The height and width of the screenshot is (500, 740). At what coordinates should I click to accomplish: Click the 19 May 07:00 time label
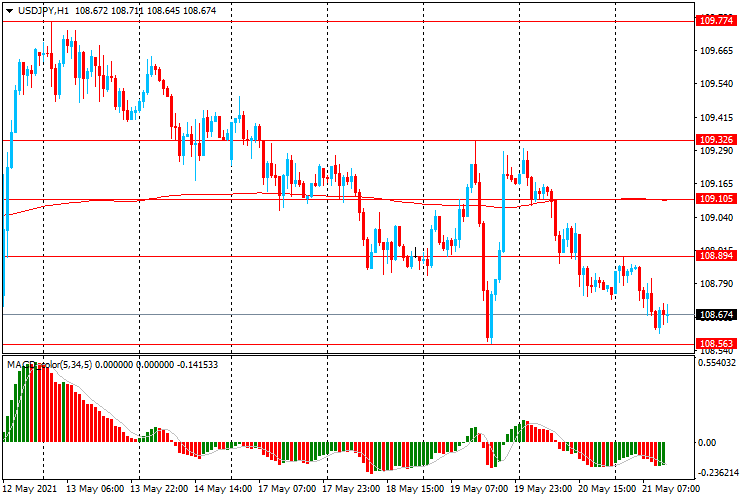(x=479, y=489)
